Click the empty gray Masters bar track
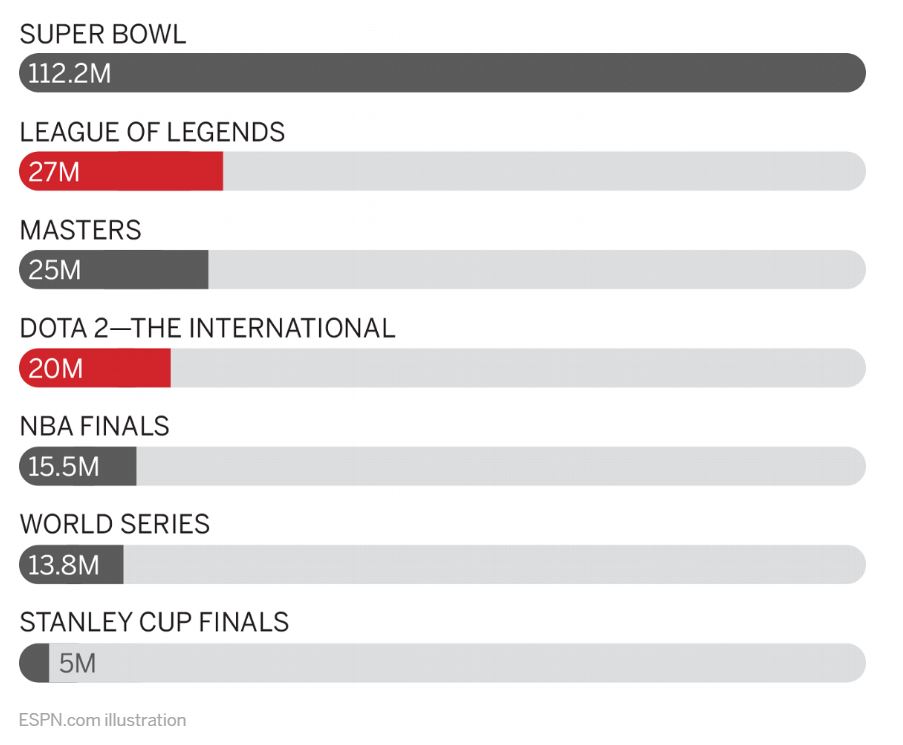This screenshot has height=745, width=903. click(536, 270)
